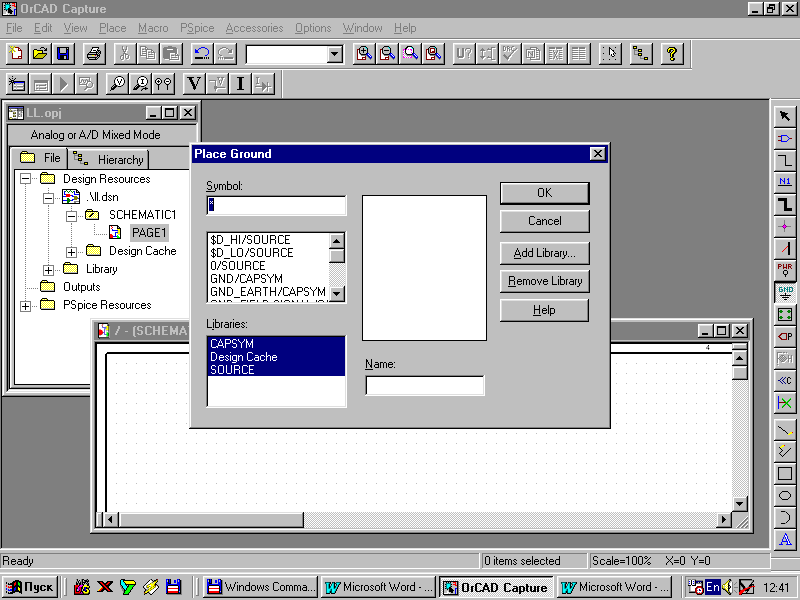Screen dimensions: 800x600
Task: Select the Place Hierarchical Block tool
Action: [785, 314]
